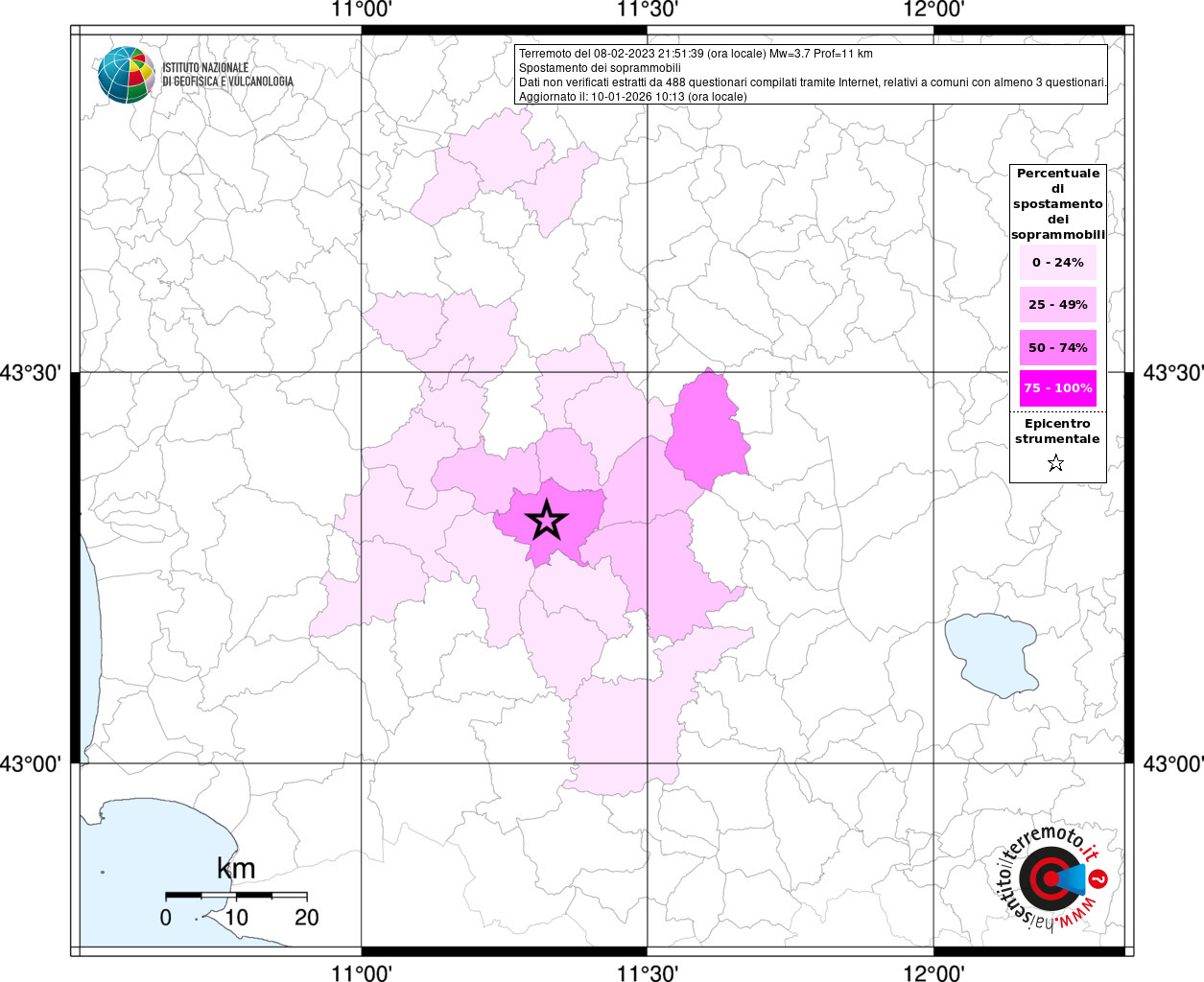The height and width of the screenshot is (982, 1204).
Task: Click the scale bar graphic
Action: pyautogui.click(x=236, y=896)
